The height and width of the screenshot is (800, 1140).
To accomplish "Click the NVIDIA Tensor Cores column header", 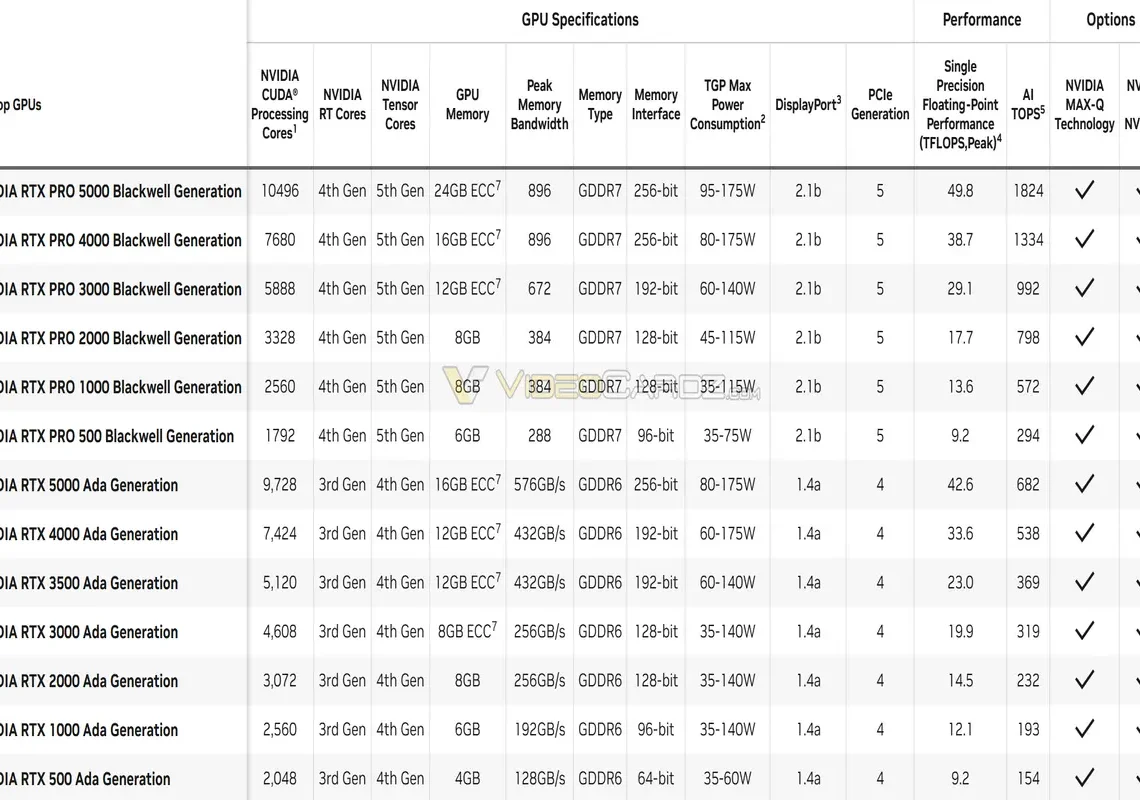I will [x=400, y=105].
